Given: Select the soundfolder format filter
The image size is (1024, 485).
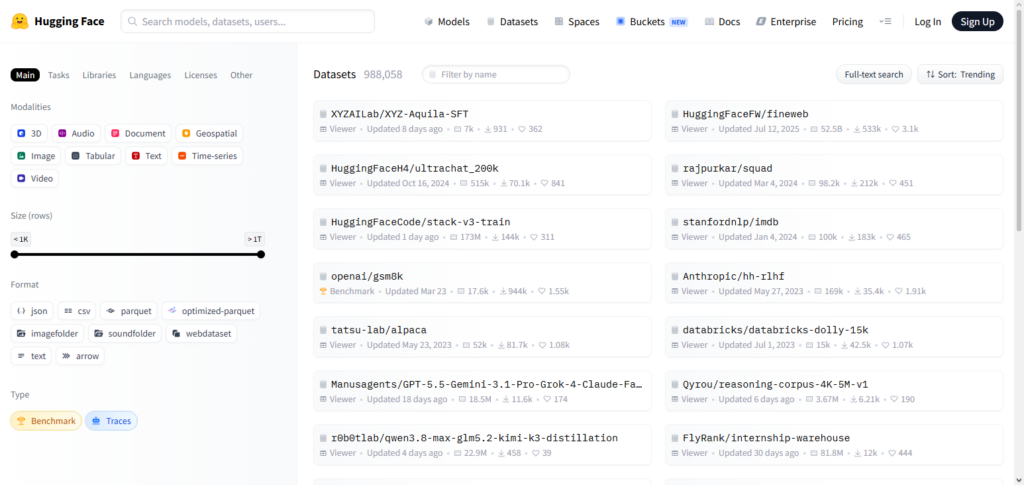Looking at the screenshot, I should coord(125,334).
